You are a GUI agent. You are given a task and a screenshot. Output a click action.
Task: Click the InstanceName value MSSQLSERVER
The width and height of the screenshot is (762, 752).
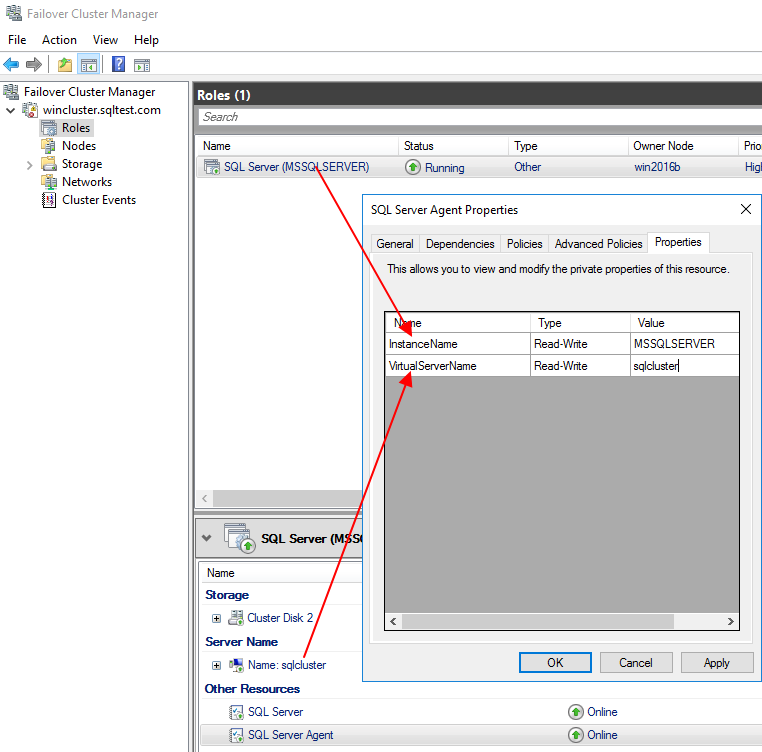(685, 344)
